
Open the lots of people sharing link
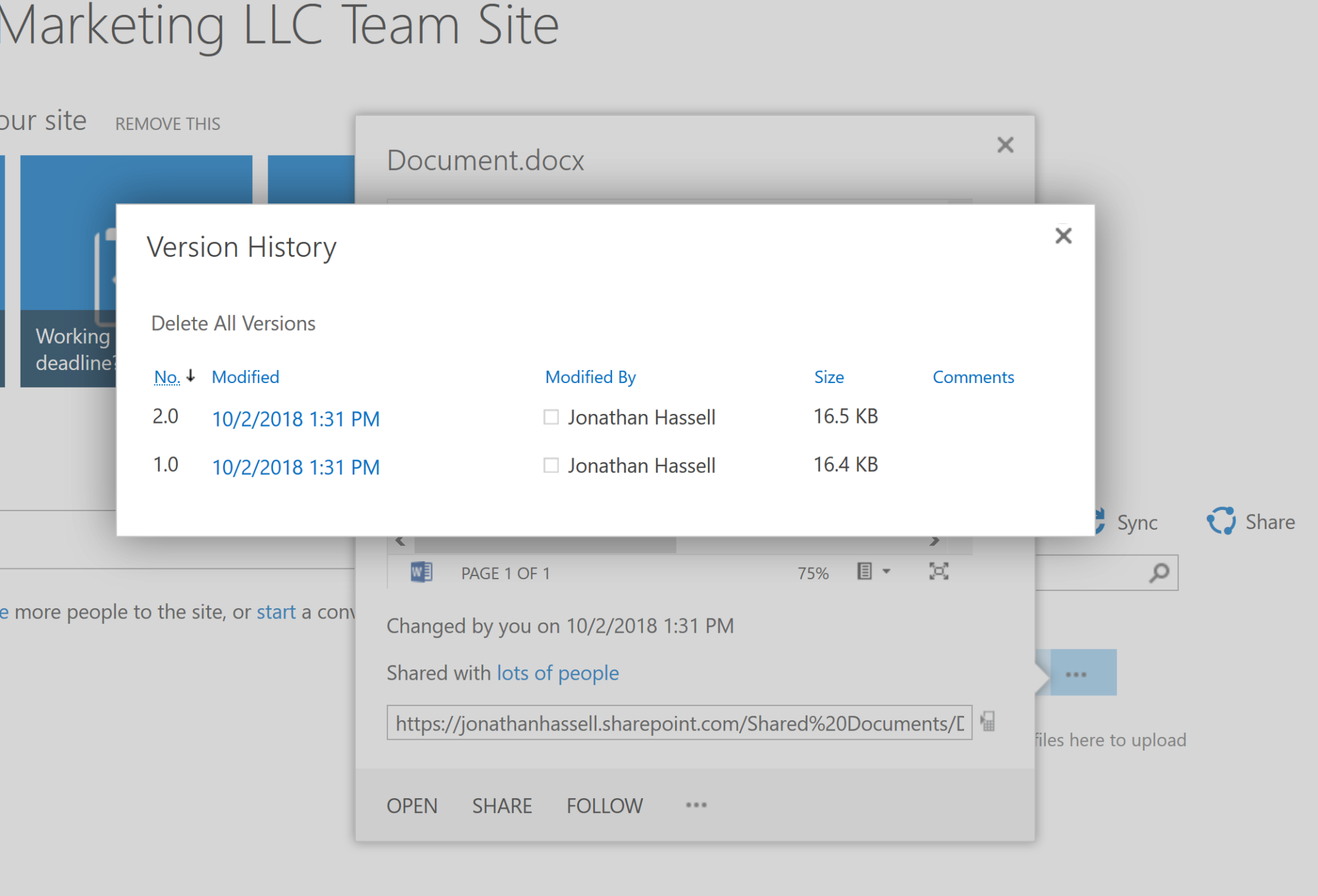(557, 673)
